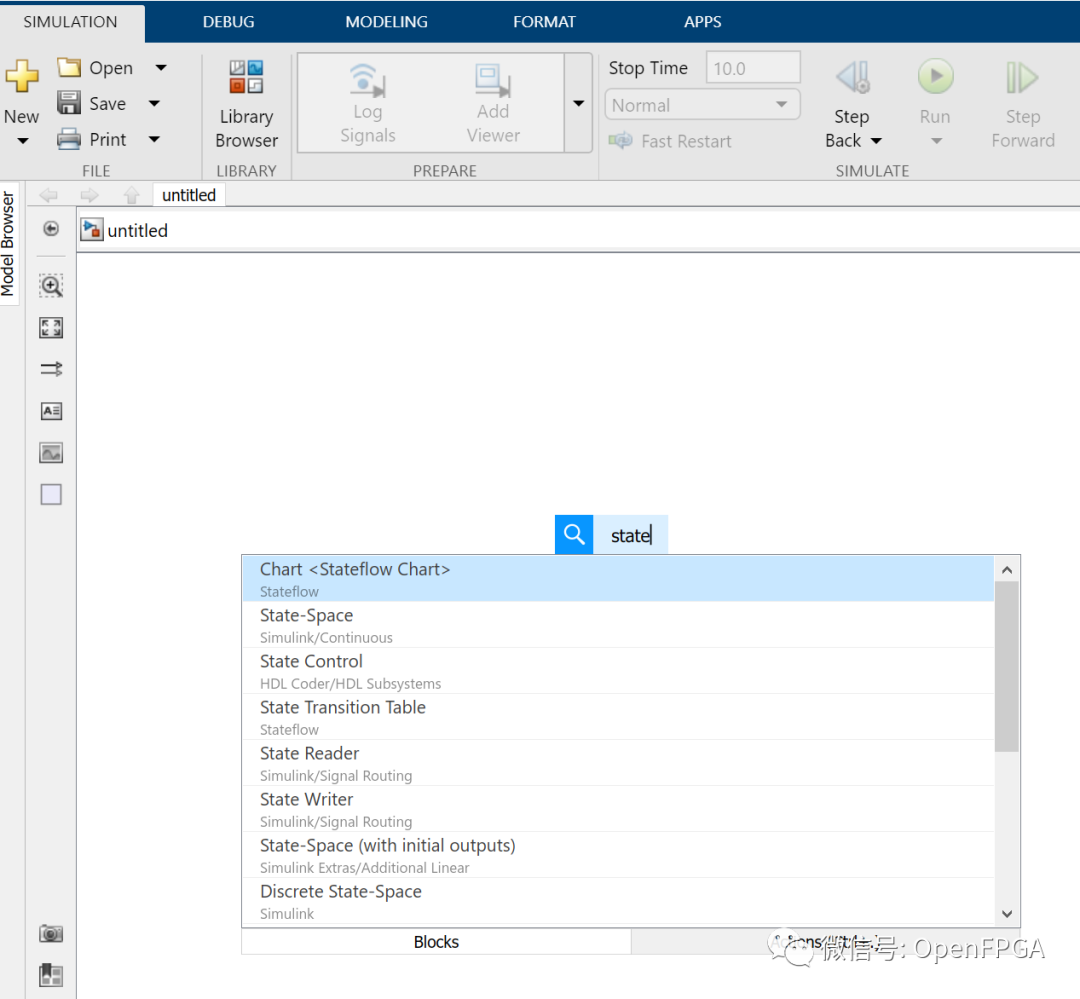Click the untitled model icon in the breadcrumb
1080x999 pixels.
[92, 229]
